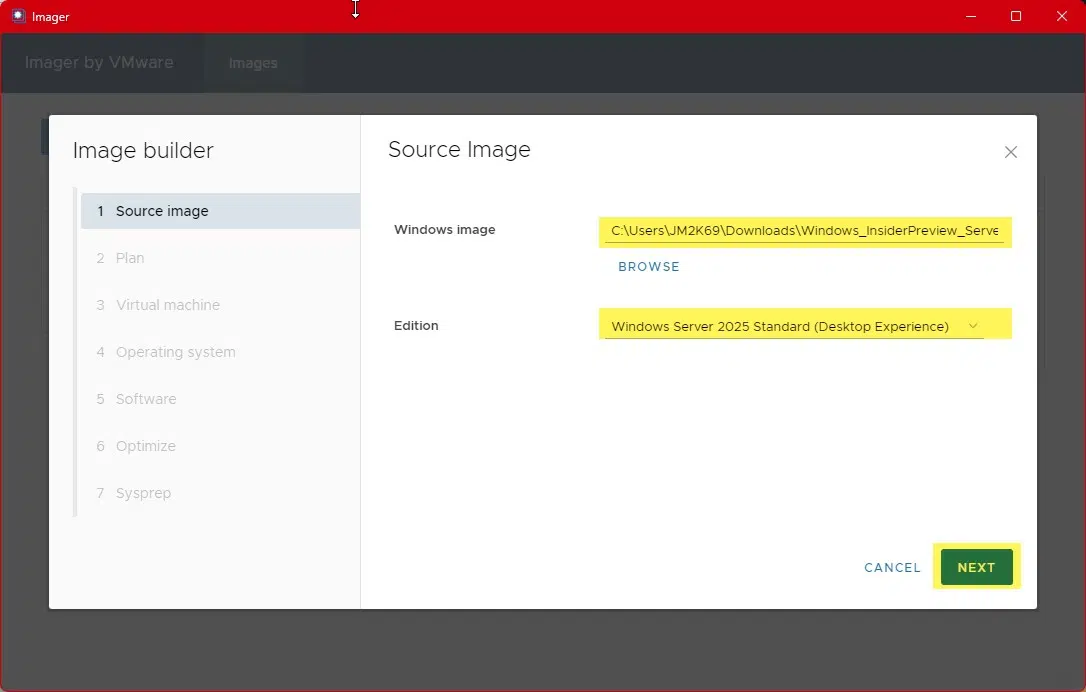Go to step 2 Plan
This screenshot has width=1086, height=692.
[130, 258]
